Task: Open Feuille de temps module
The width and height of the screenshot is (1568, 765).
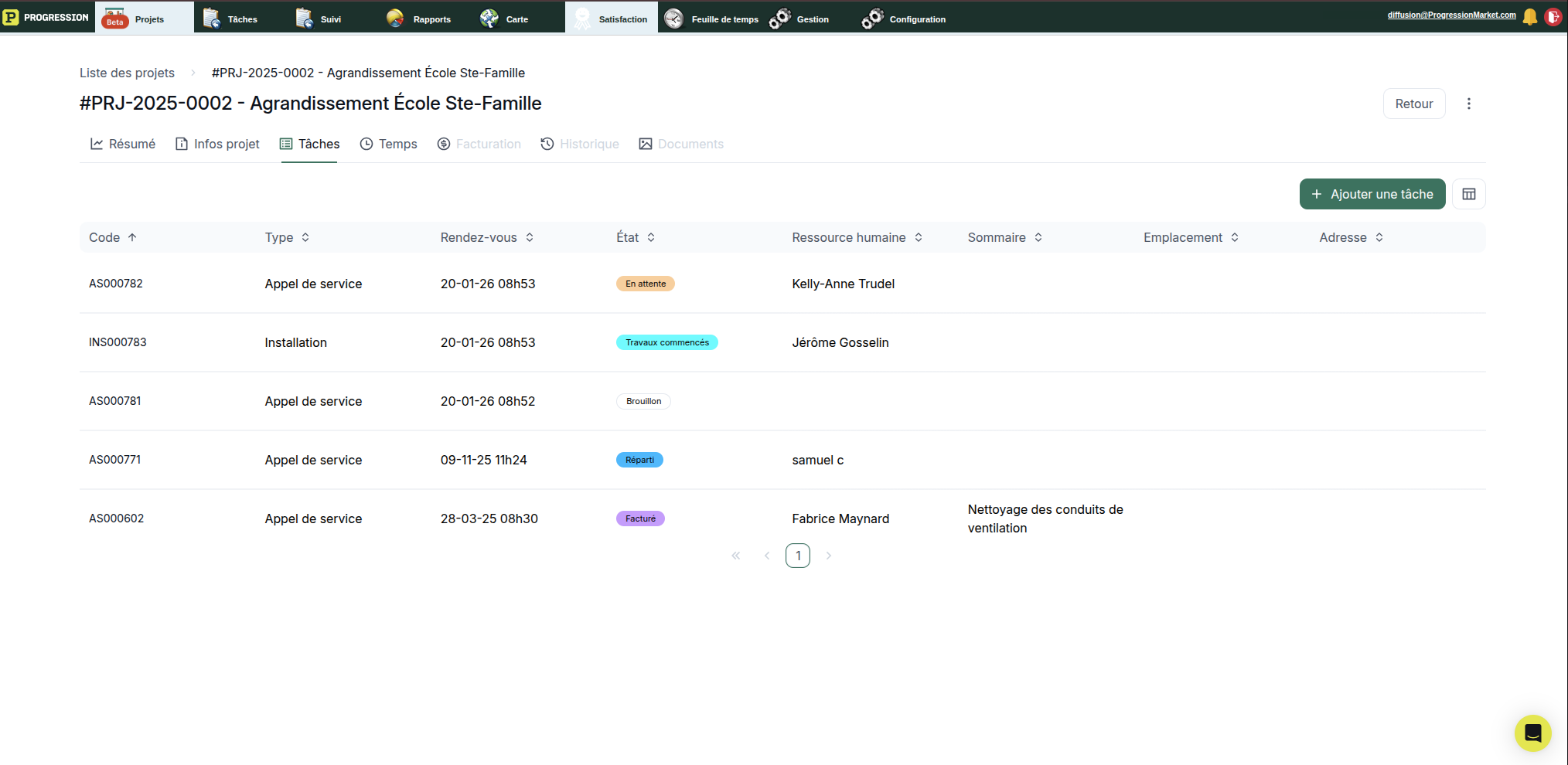Action: click(711, 19)
